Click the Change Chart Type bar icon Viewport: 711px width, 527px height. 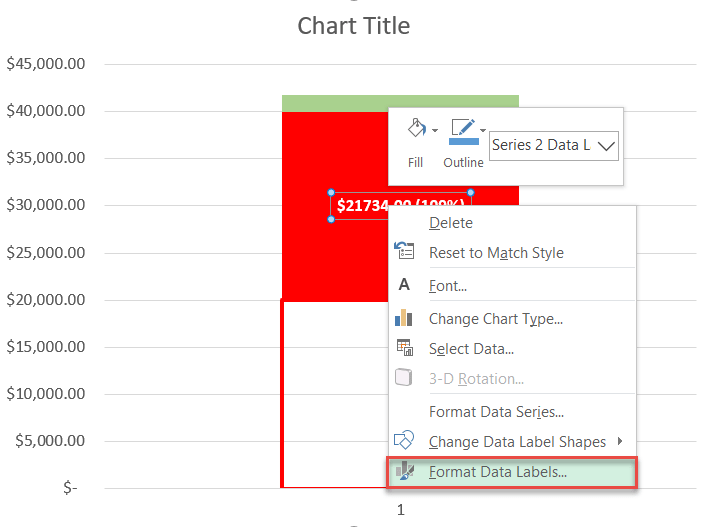point(404,318)
